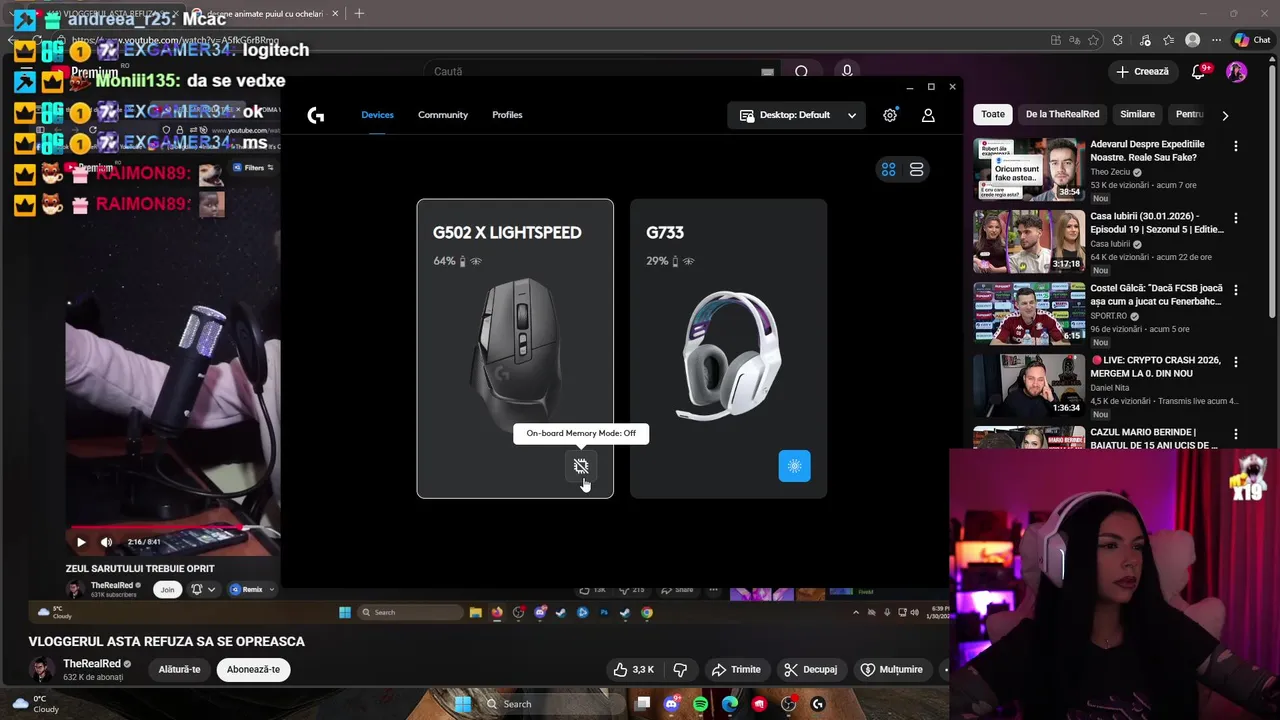Add page to favorites with star icon
This screenshot has width=1280, height=720.
pos(1094,40)
